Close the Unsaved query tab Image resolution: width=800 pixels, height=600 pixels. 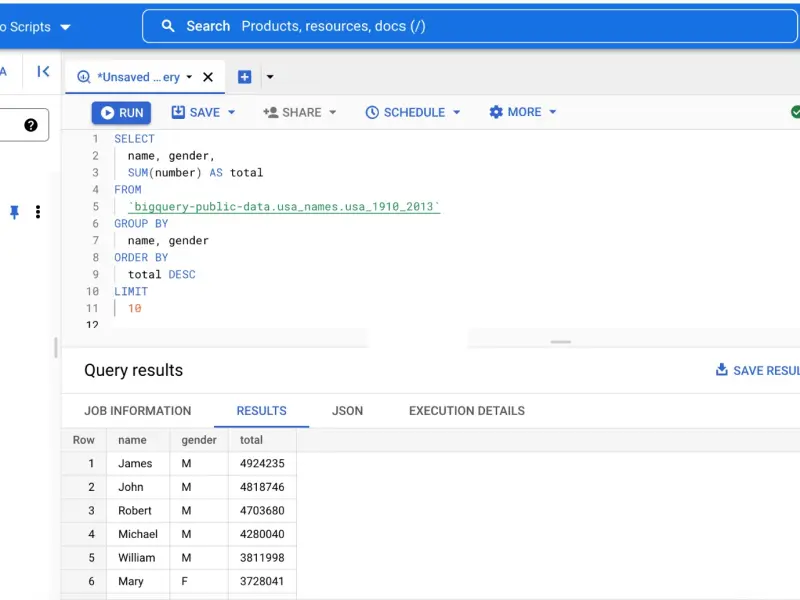208,77
